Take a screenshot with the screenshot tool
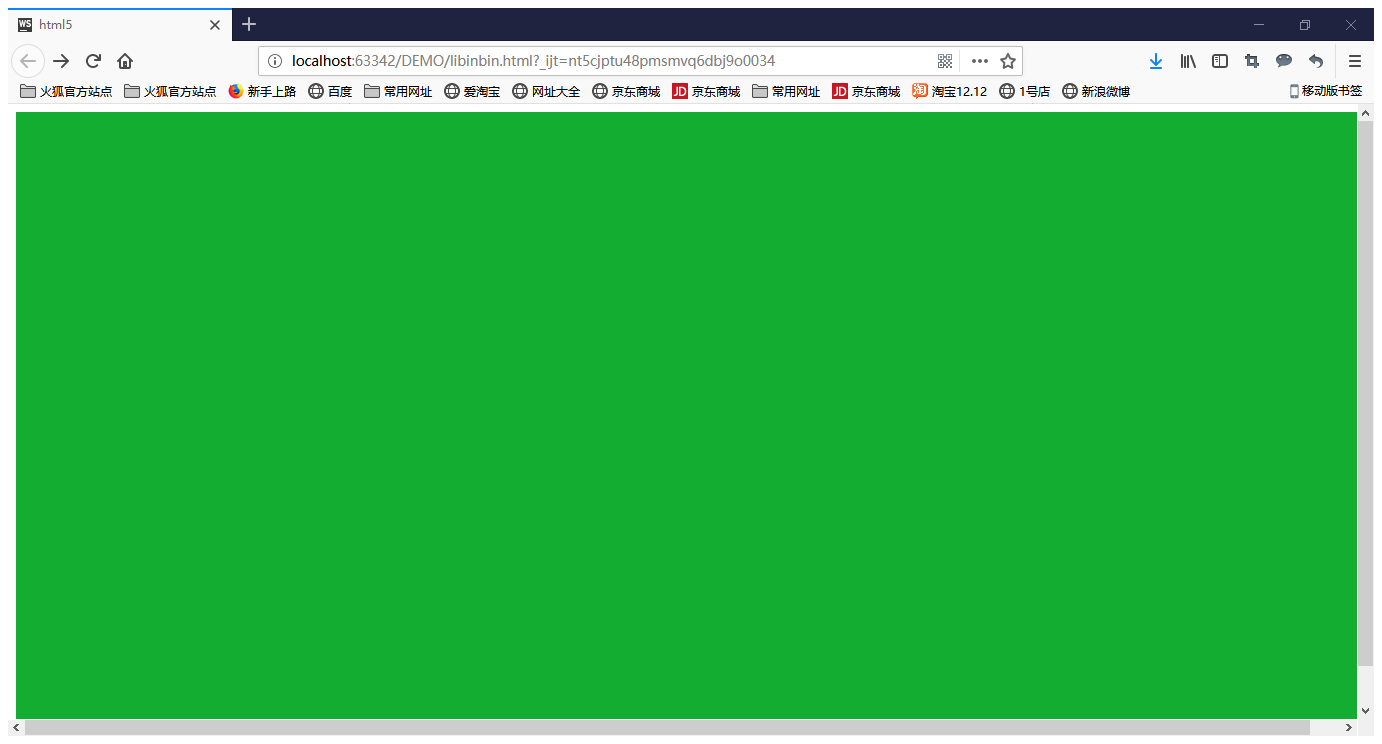Screen dimensions: 1382x744 [1251, 61]
